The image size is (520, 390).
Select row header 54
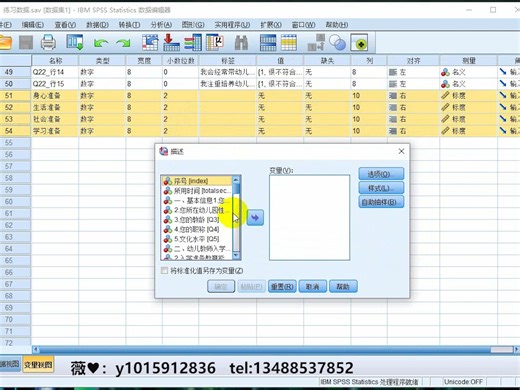(x=15, y=131)
